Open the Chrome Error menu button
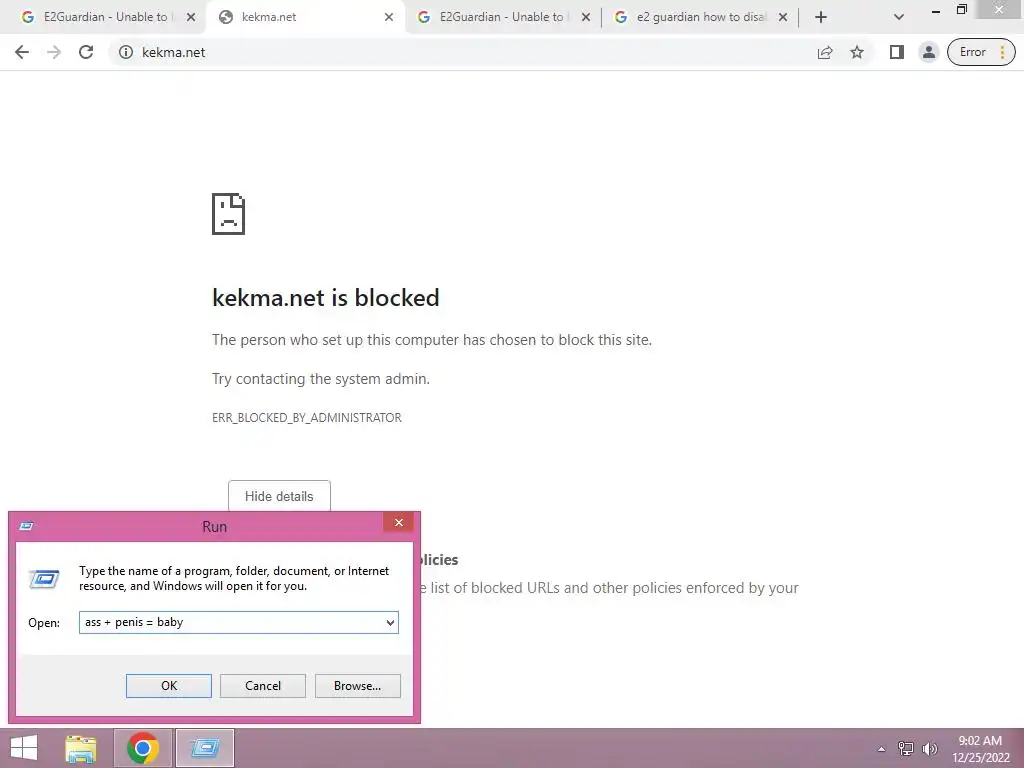The image size is (1024, 768). [x=981, y=52]
